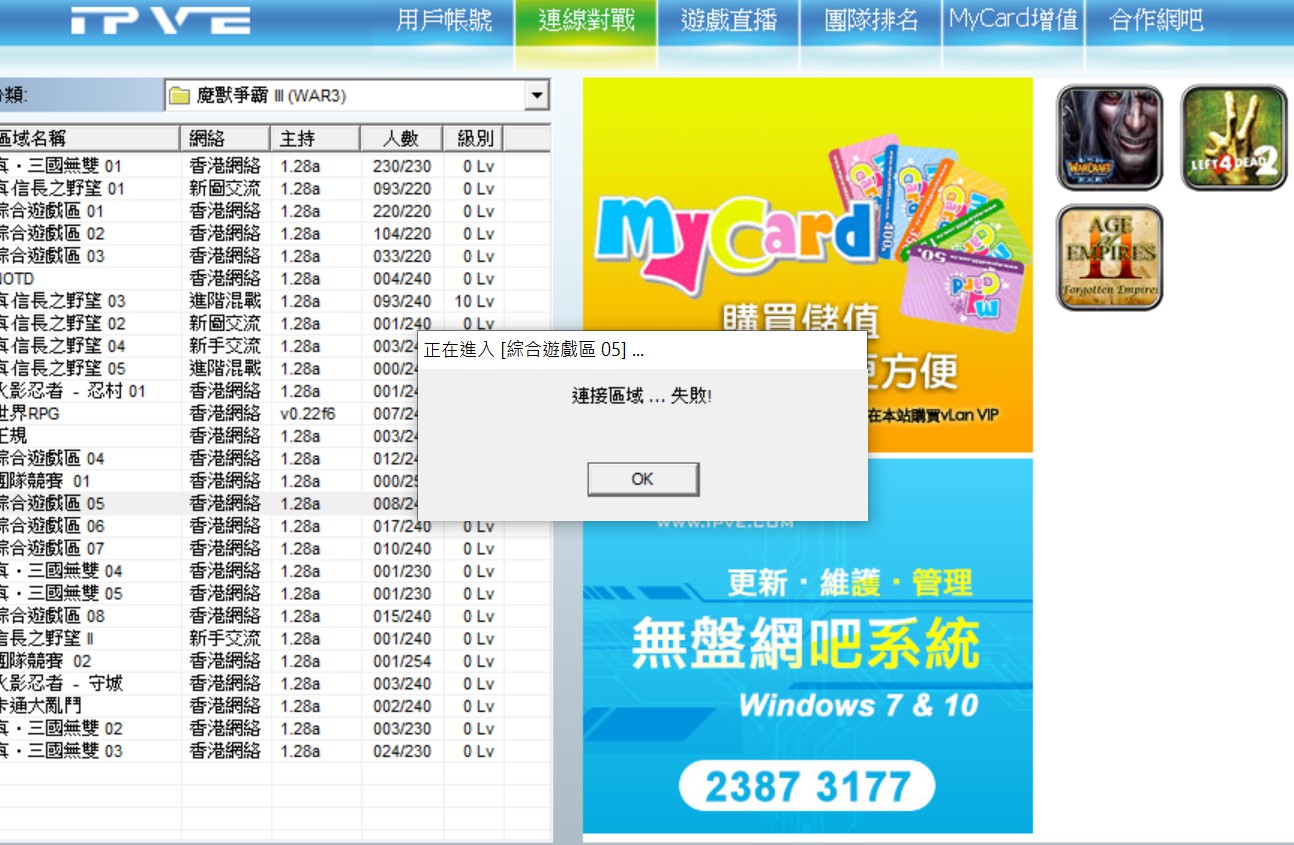Sort by the 網絡 column header

(x=226, y=138)
